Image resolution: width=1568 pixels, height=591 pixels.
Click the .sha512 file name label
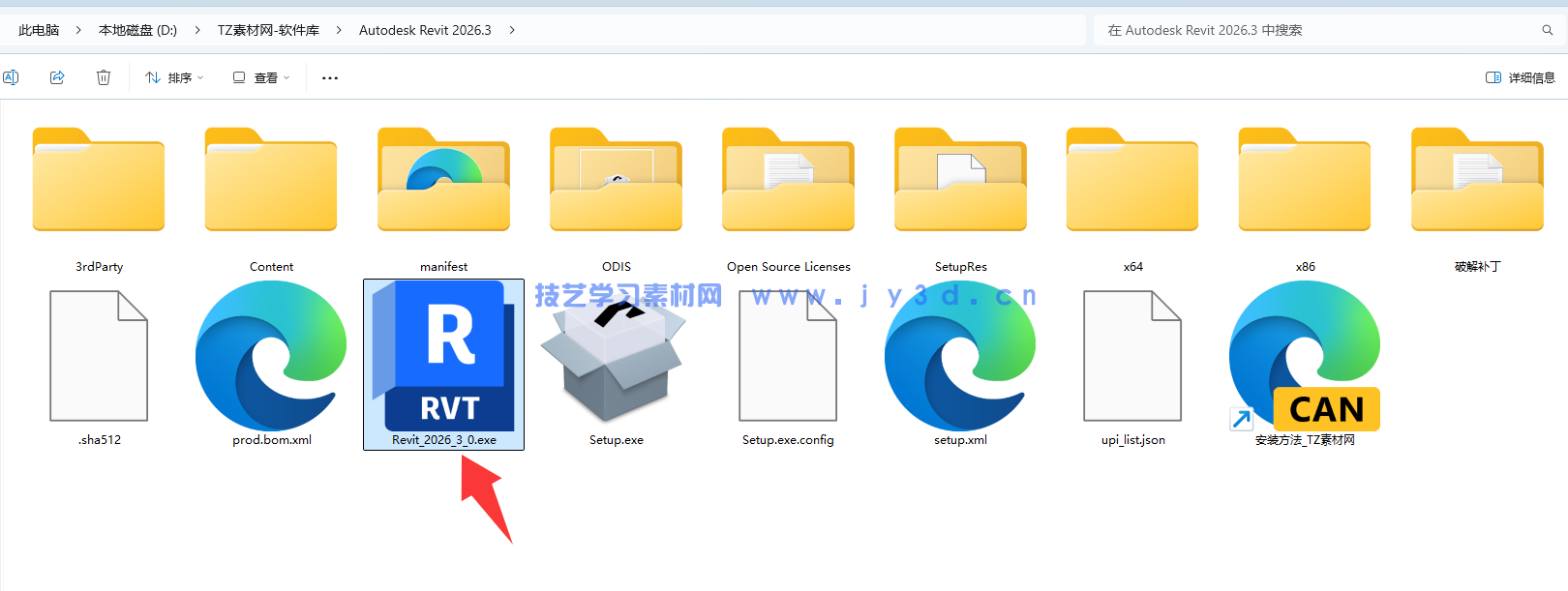pos(100,440)
